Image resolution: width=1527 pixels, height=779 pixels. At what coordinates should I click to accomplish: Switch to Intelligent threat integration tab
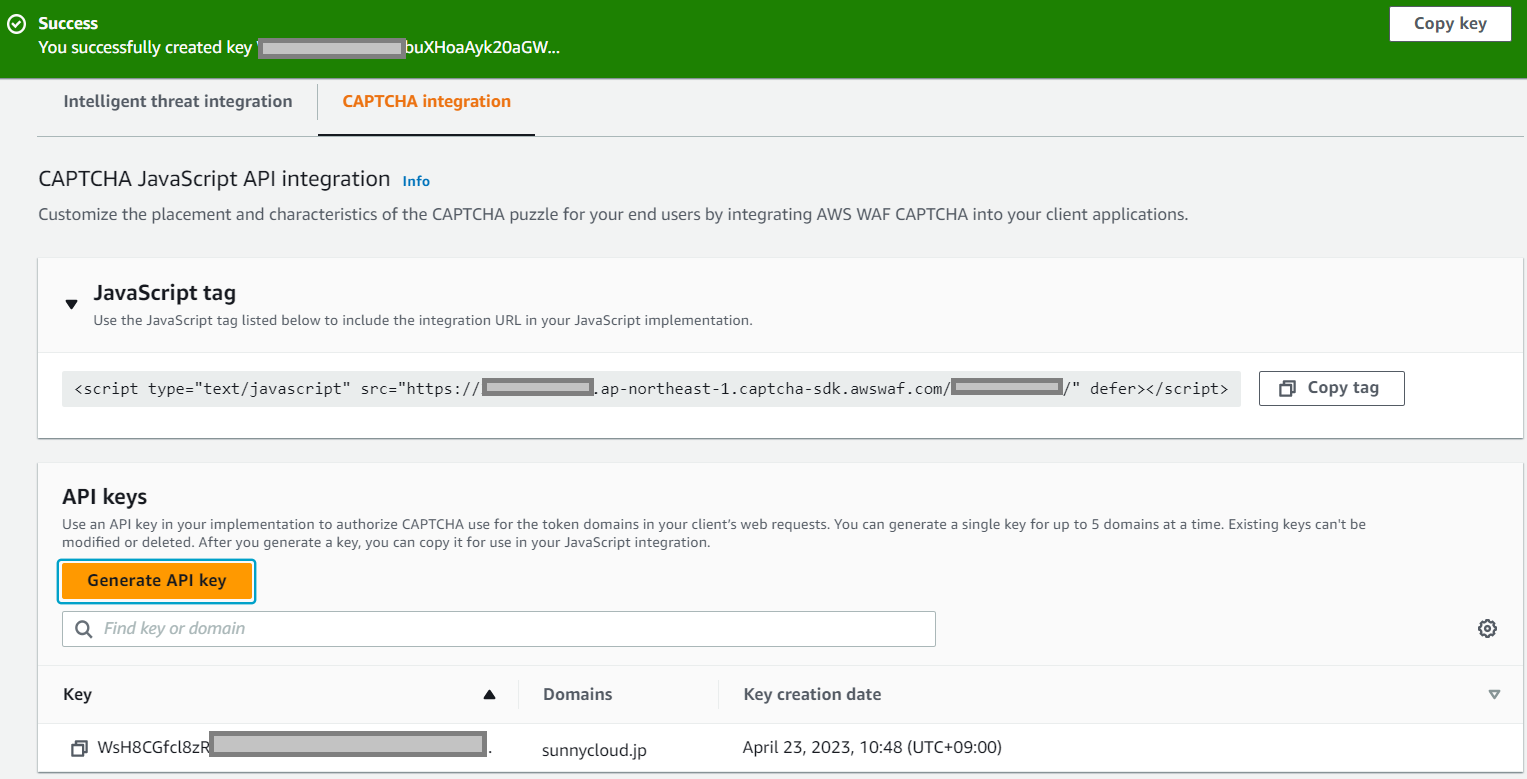(x=178, y=102)
